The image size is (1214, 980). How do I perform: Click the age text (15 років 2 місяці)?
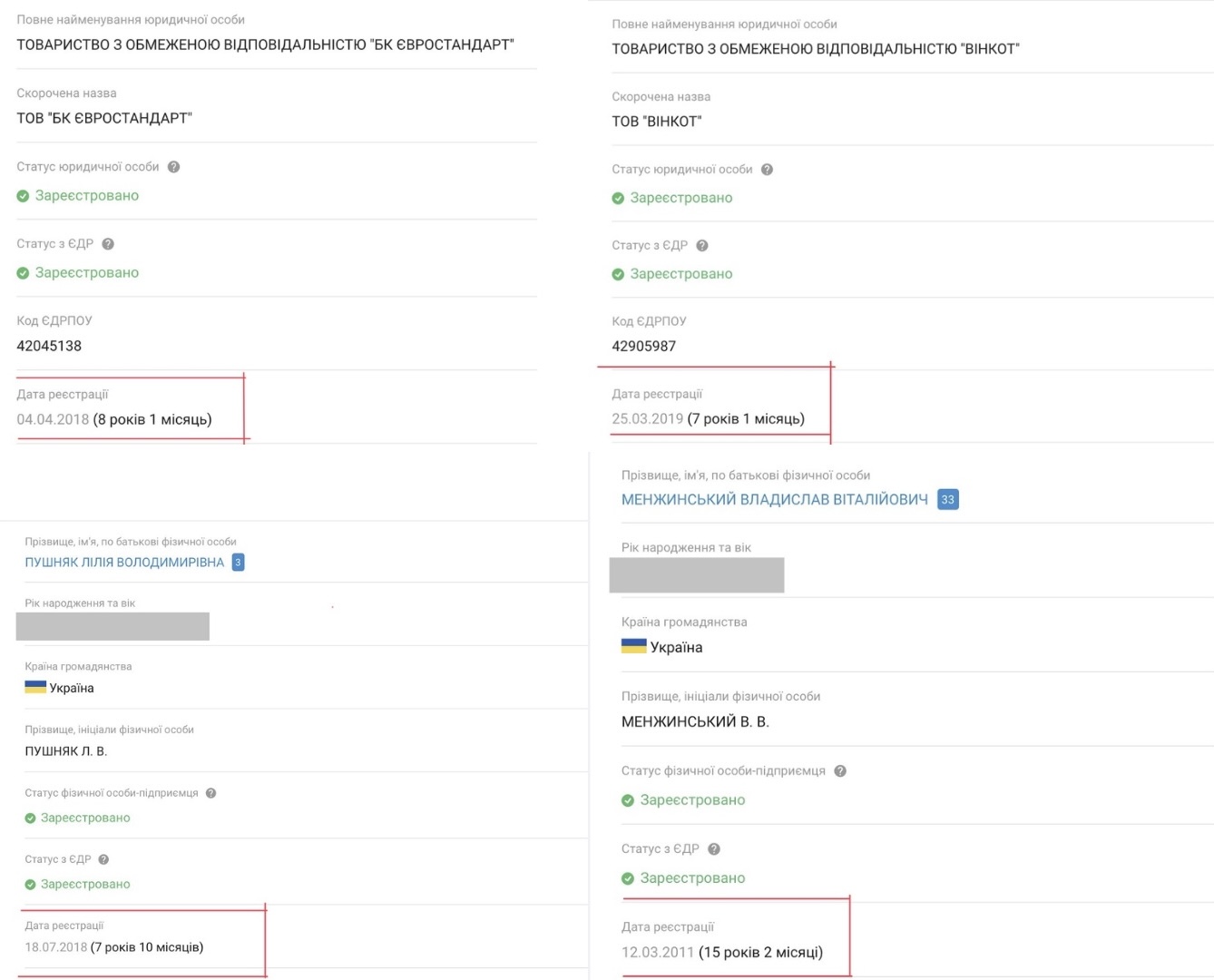(761, 952)
